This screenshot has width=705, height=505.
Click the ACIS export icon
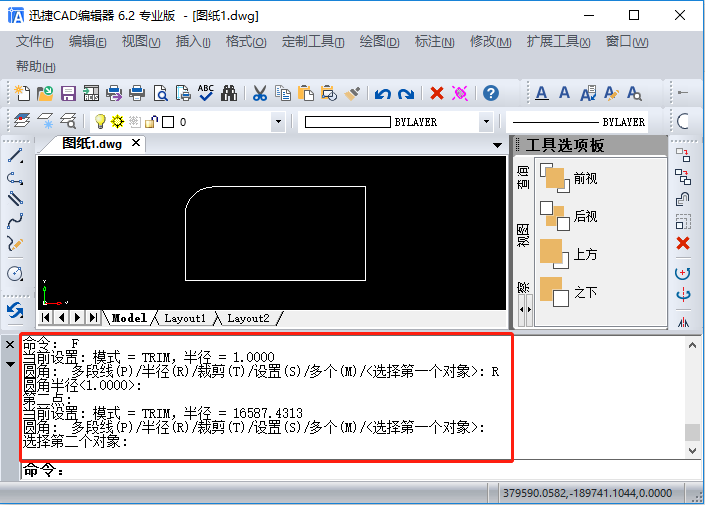click(91, 93)
